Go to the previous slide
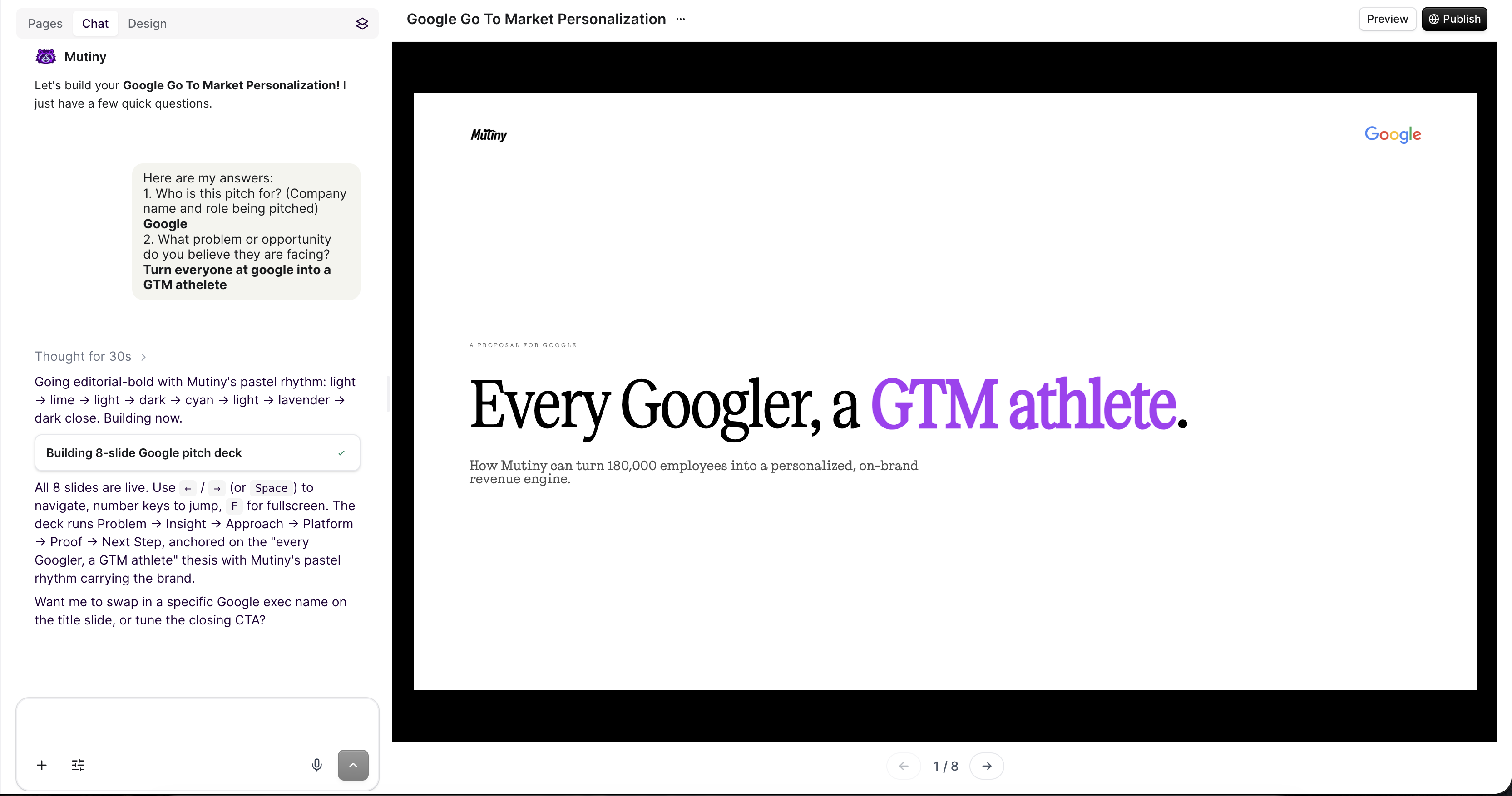Viewport: 1512px width, 796px height. (904, 766)
